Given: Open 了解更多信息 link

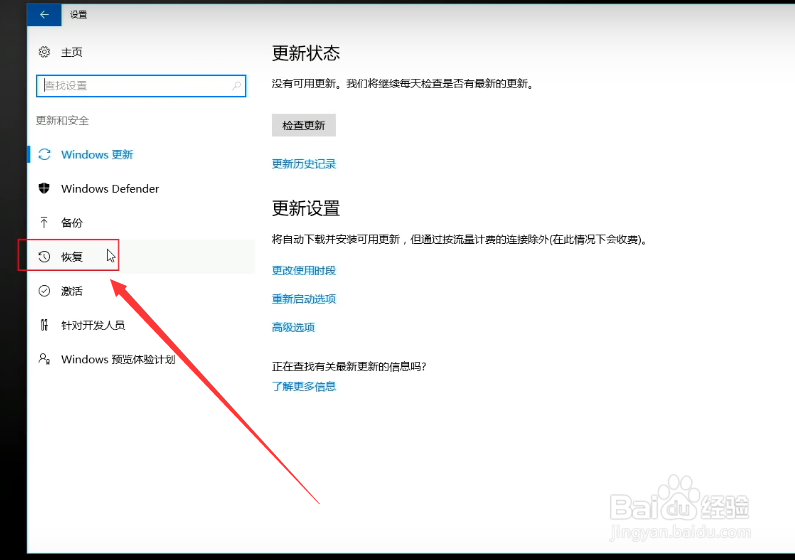Looking at the screenshot, I should (304, 387).
